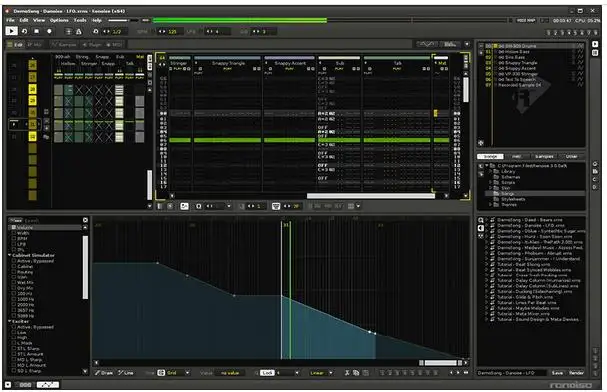
Task: Check the Cabinet parameter checkbox
Action: [x=14, y=266]
